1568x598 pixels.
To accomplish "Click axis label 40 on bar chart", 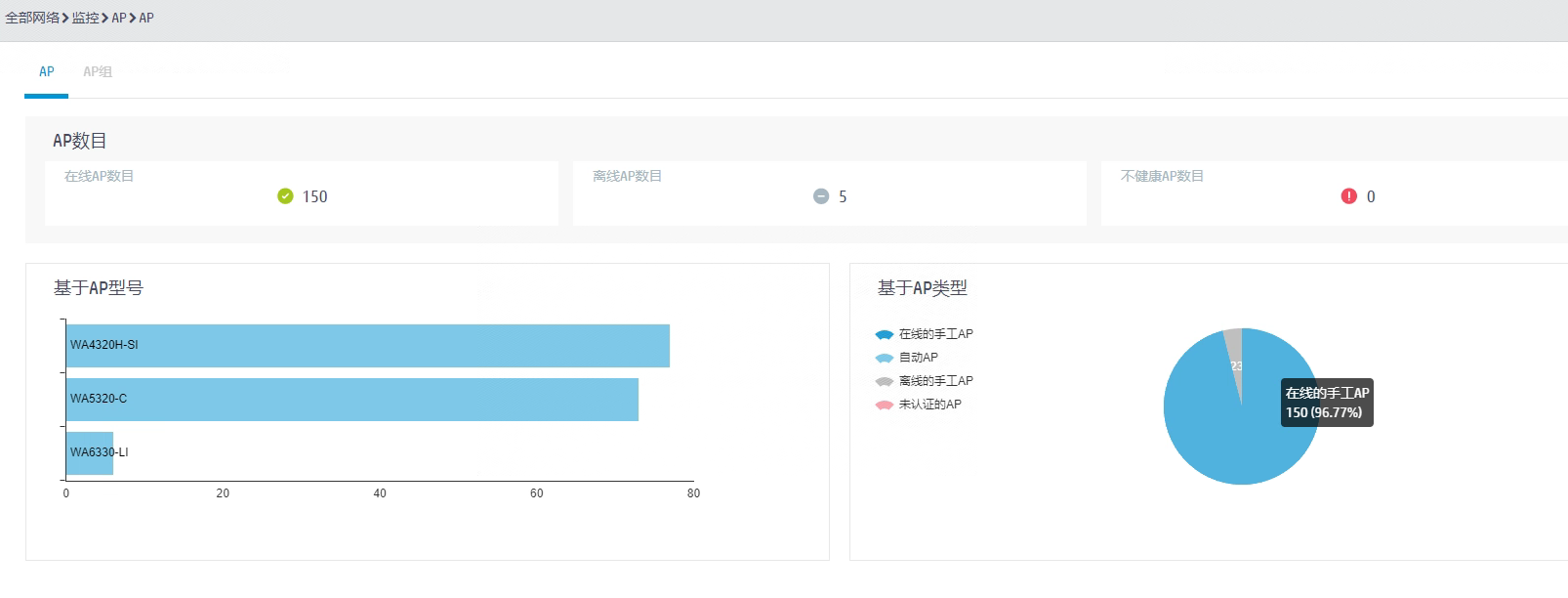I will [380, 493].
